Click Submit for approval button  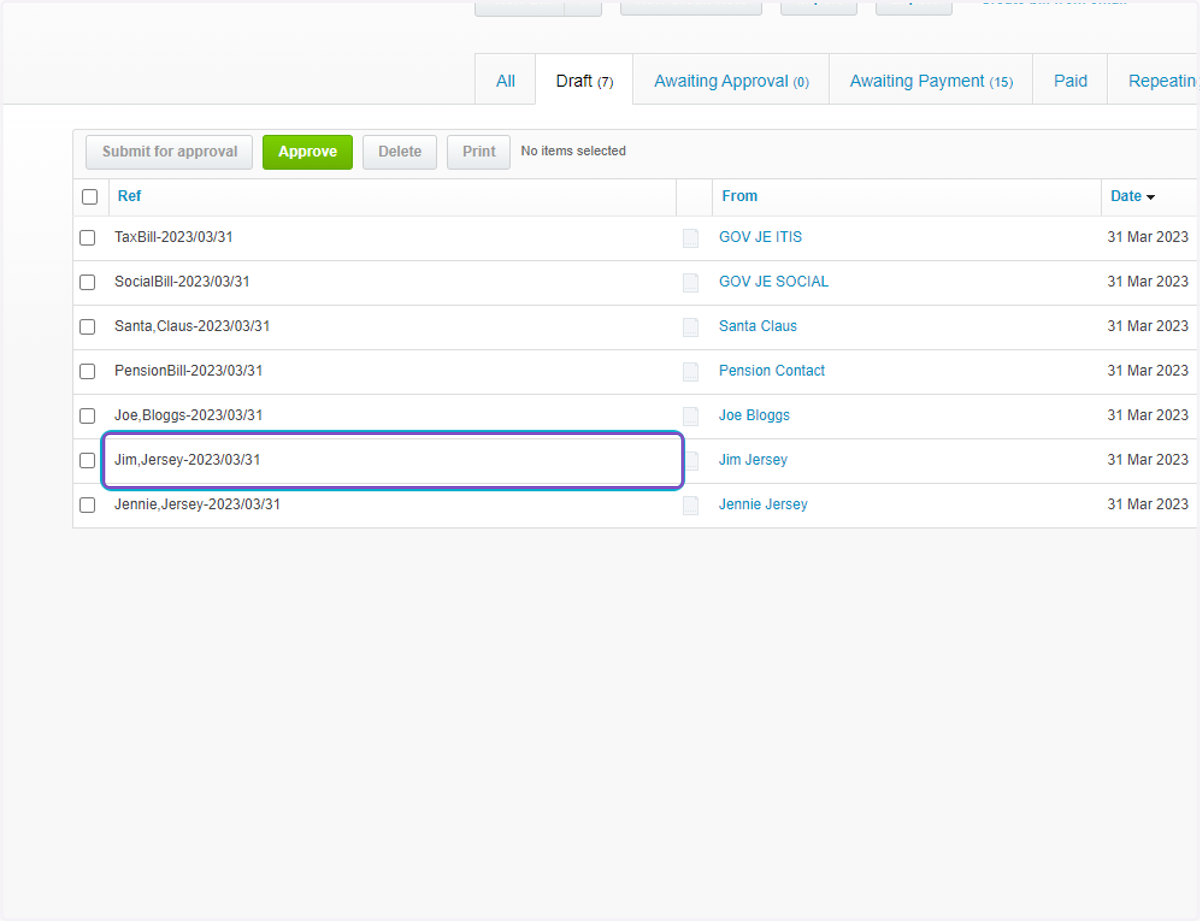(170, 152)
